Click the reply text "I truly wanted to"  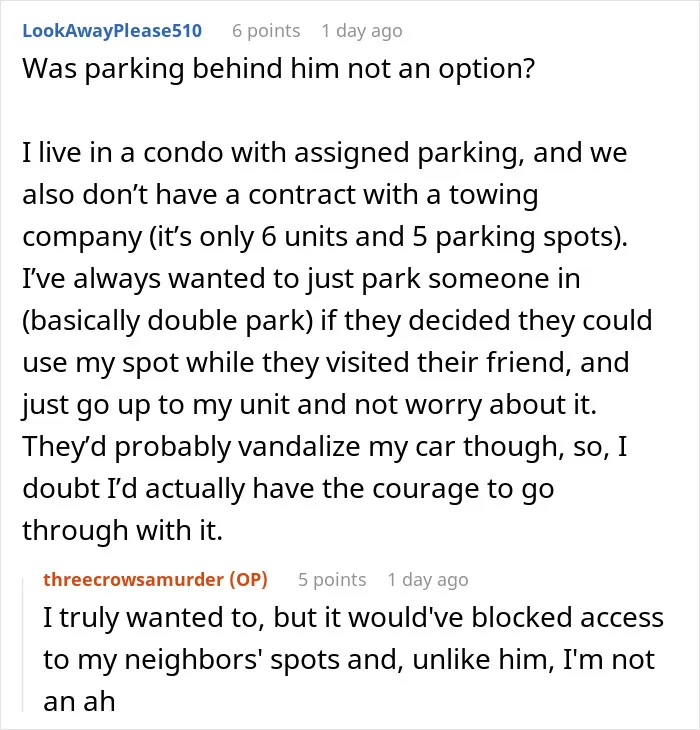[x=154, y=618]
